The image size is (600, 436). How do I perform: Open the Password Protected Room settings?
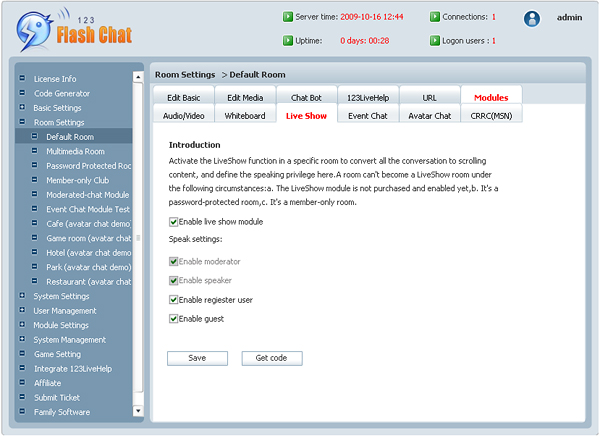click(x=88, y=166)
